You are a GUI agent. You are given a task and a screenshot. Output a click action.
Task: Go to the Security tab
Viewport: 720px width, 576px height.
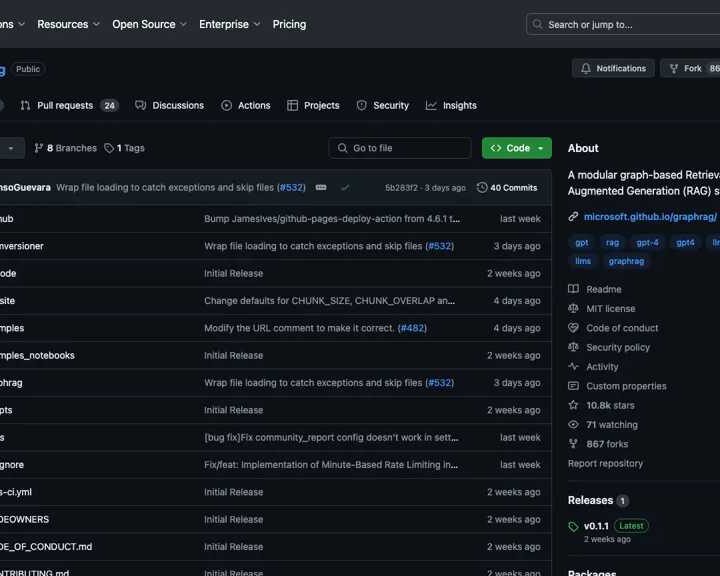(x=383, y=105)
